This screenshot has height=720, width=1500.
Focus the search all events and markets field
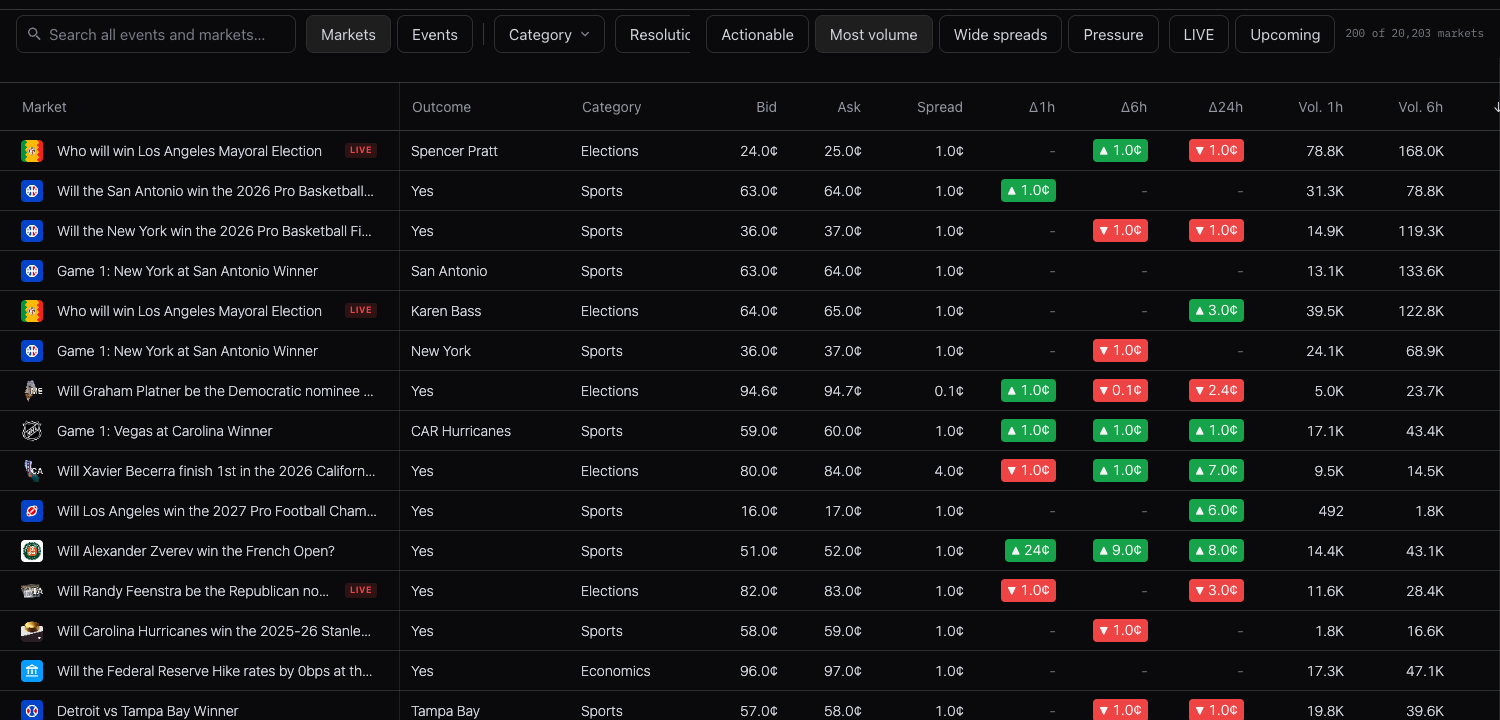coord(156,34)
